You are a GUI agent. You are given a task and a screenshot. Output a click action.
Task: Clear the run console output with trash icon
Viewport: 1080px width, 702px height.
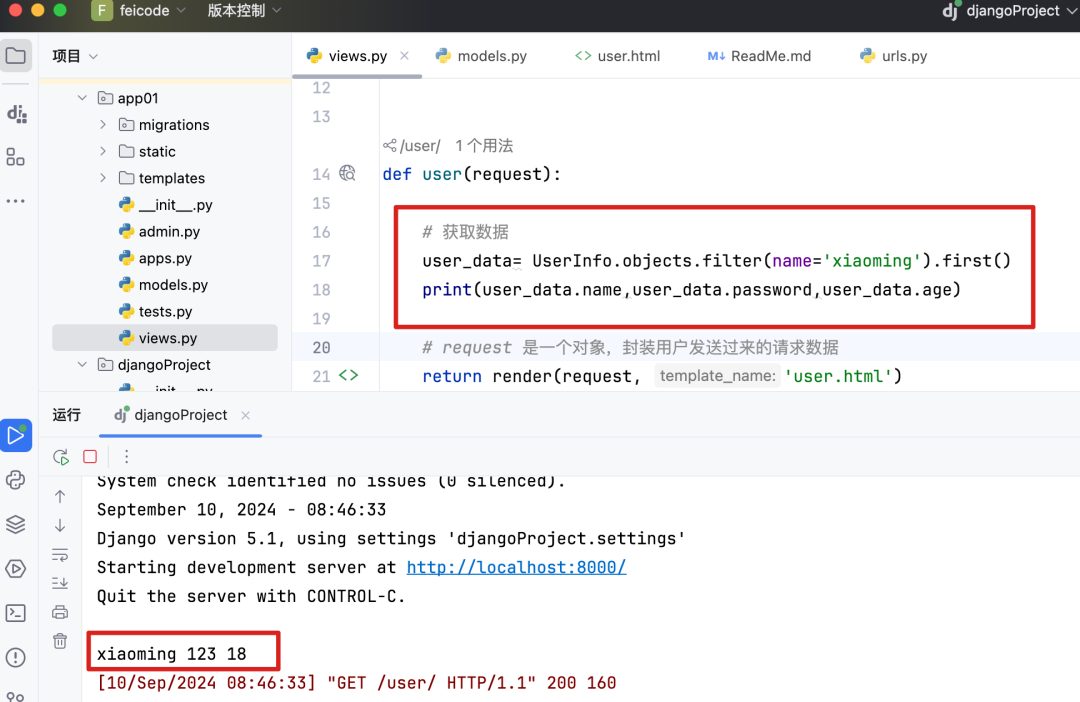pyautogui.click(x=60, y=642)
